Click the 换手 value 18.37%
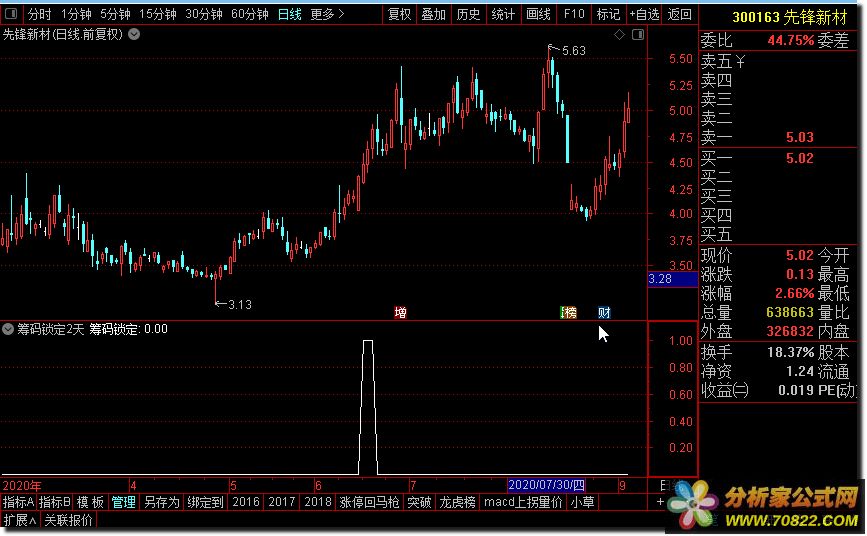This screenshot has height=536, width=867. coord(791,352)
